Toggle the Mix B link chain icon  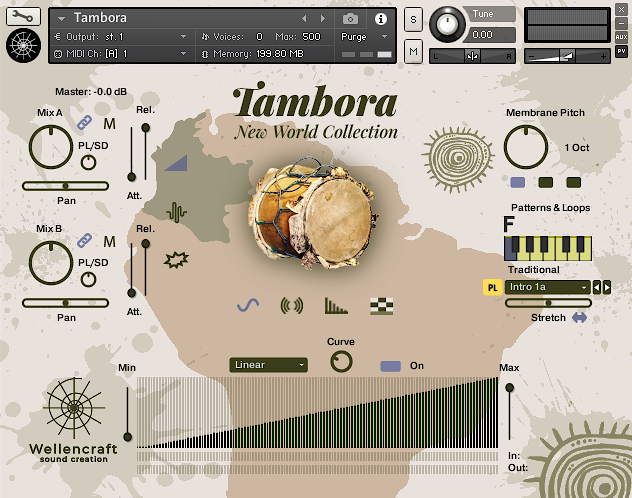(x=84, y=240)
